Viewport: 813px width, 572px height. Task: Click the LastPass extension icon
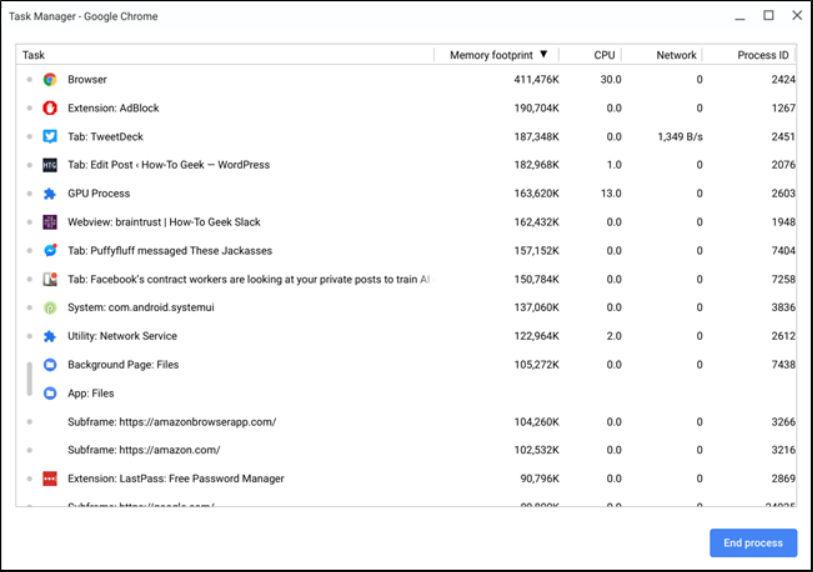pos(50,479)
